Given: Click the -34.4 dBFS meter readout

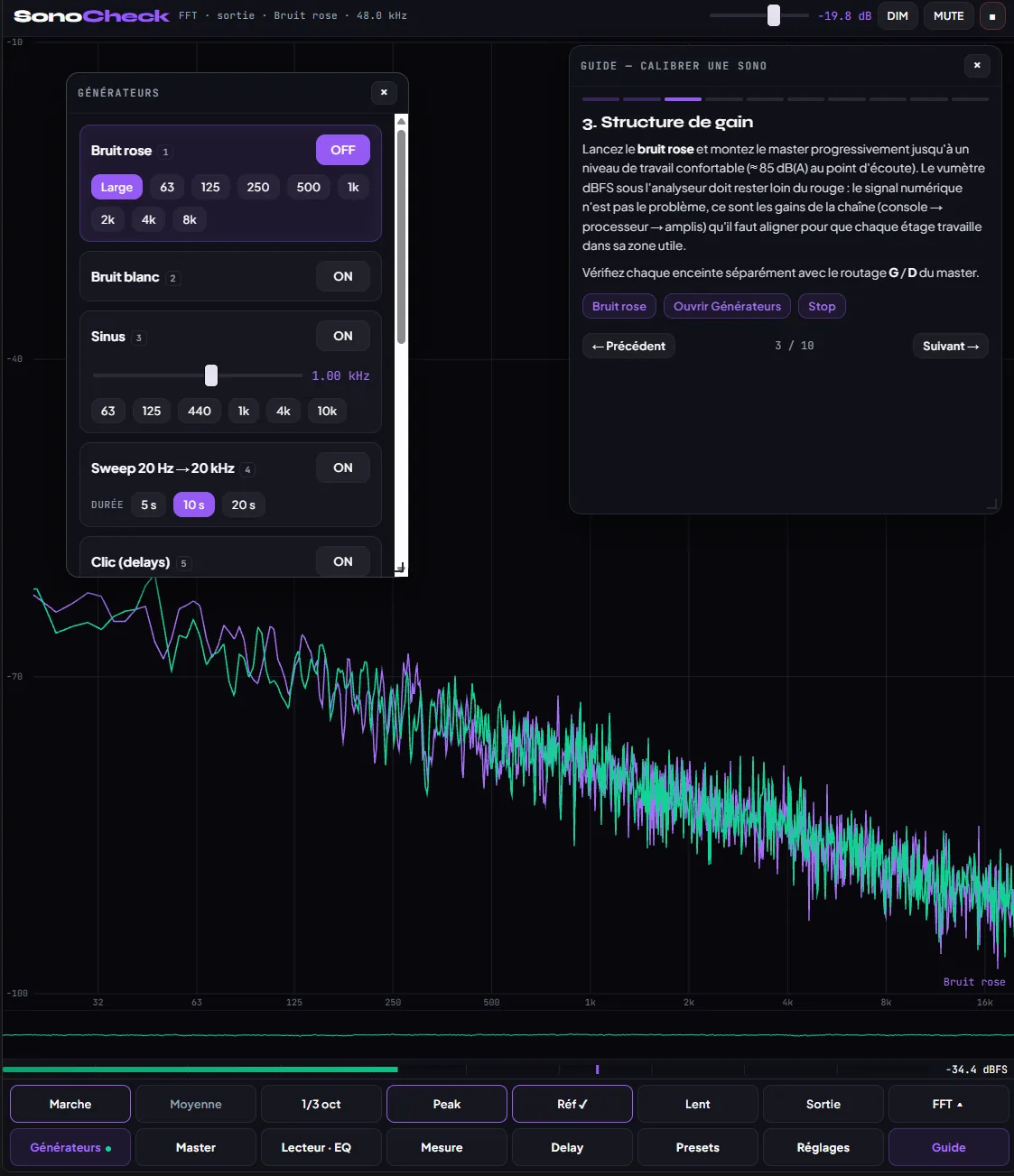Looking at the screenshot, I should click(976, 1070).
